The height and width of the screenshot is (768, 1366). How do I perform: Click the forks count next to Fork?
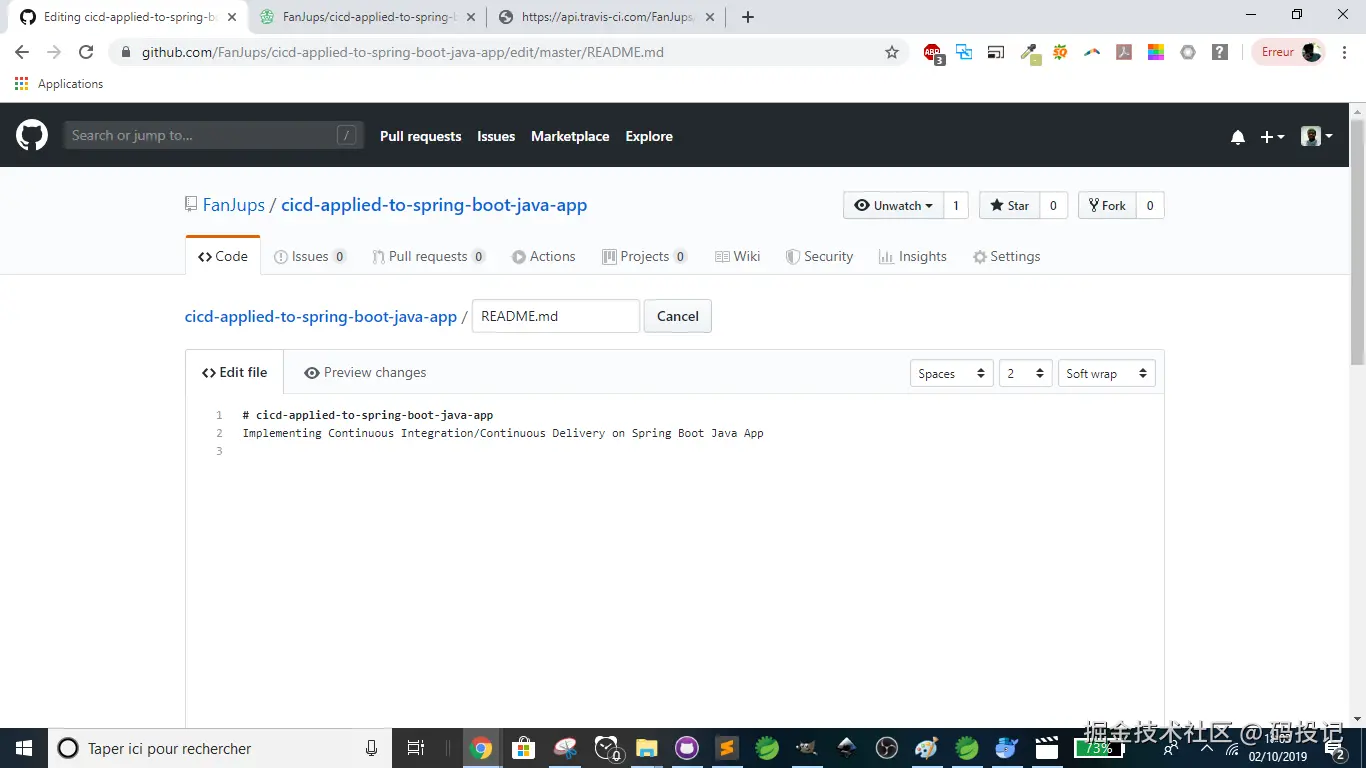click(1150, 206)
